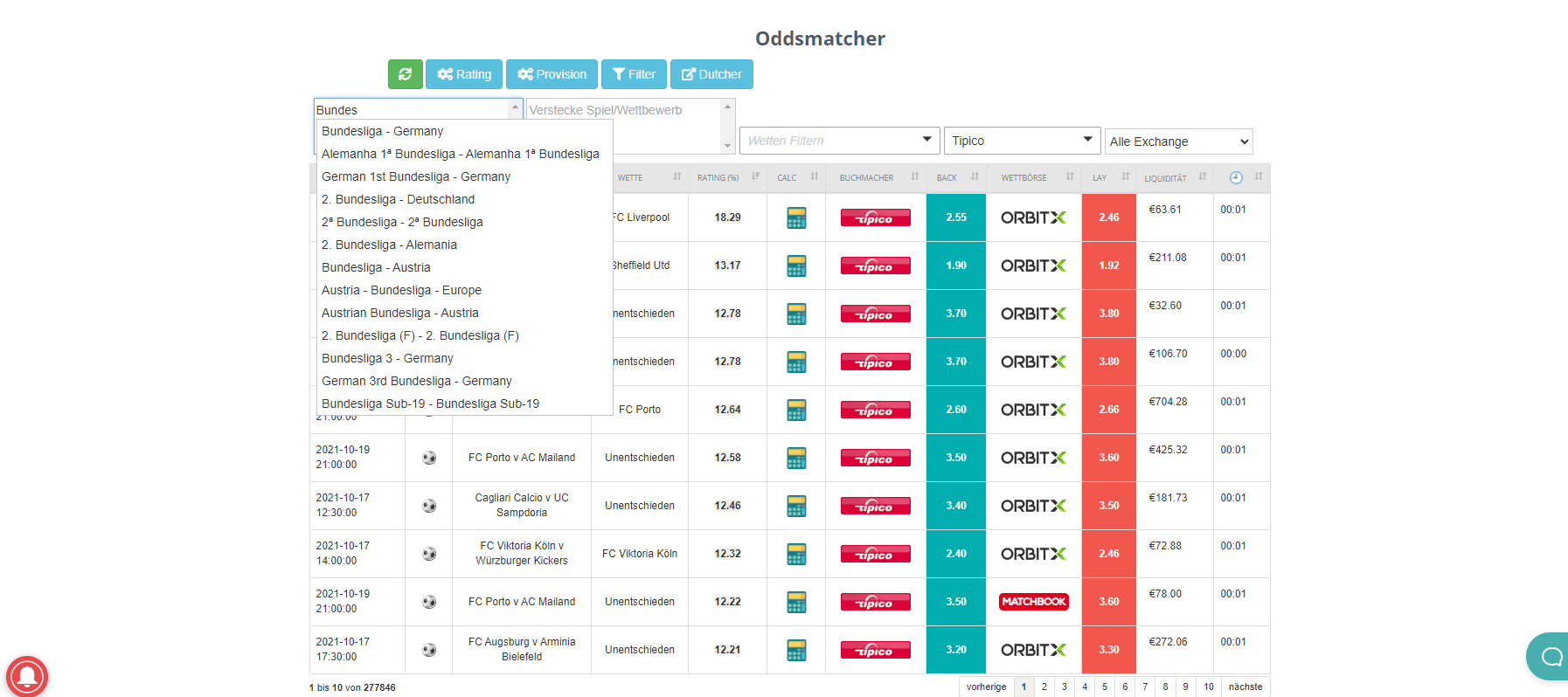Open calculator for 12.22 rating row
The width and height of the screenshot is (1568, 697).
pyautogui.click(x=796, y=602)
